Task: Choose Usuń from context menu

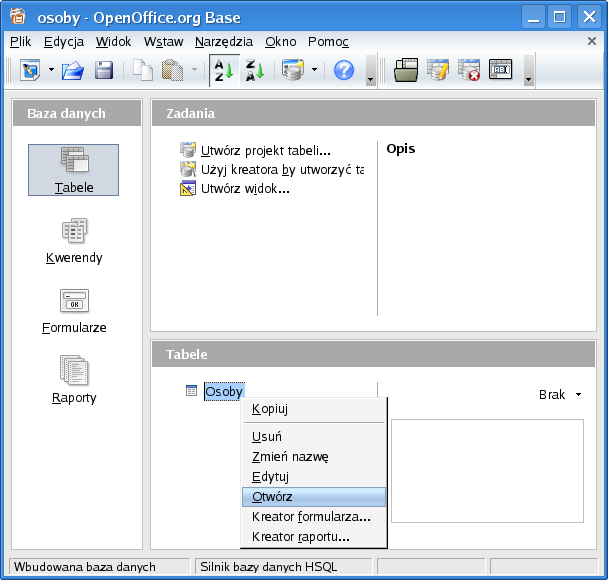Action: tap(314, 437)
